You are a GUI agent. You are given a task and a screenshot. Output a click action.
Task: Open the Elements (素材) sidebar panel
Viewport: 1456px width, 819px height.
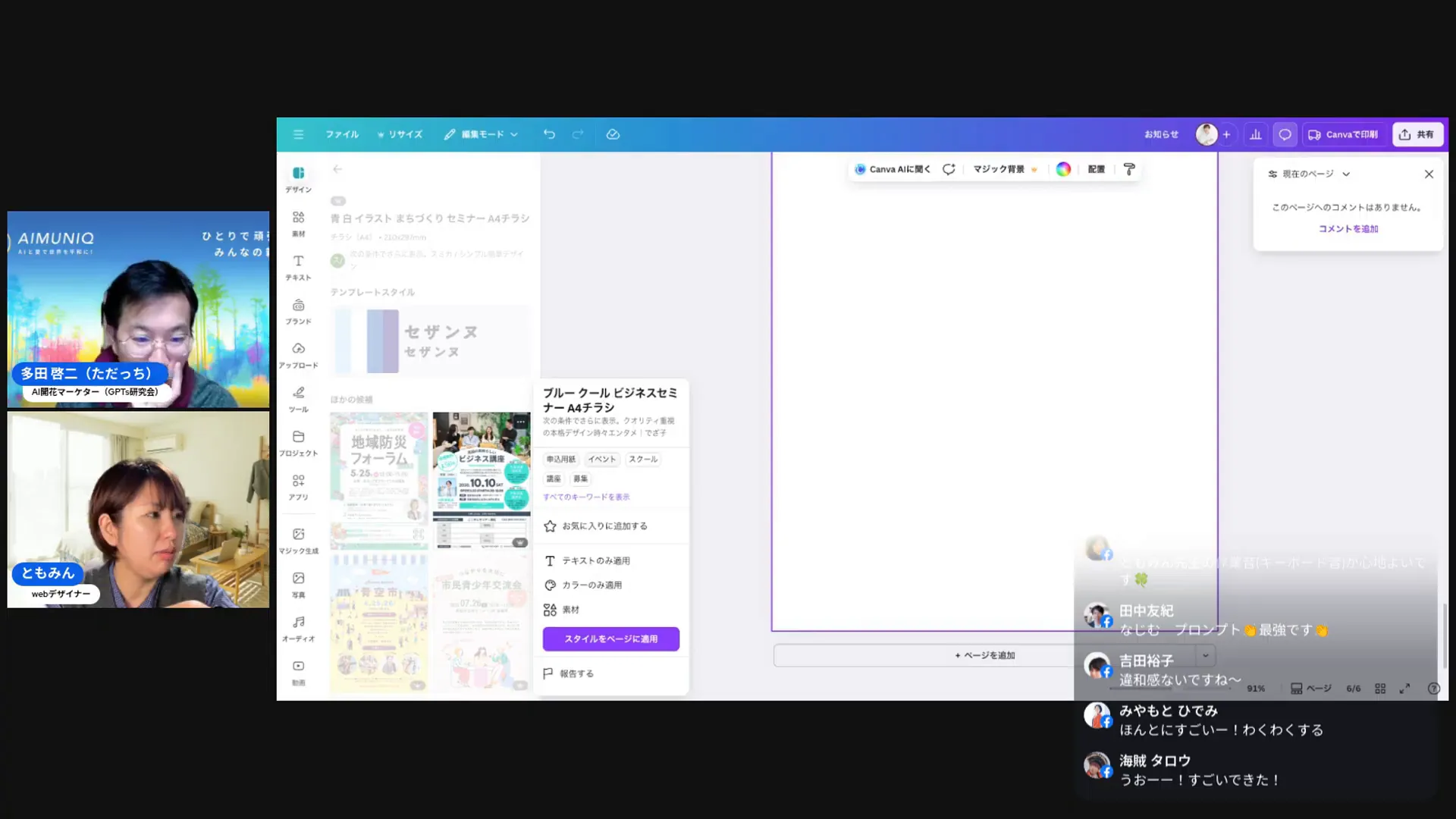click(298, 223)
